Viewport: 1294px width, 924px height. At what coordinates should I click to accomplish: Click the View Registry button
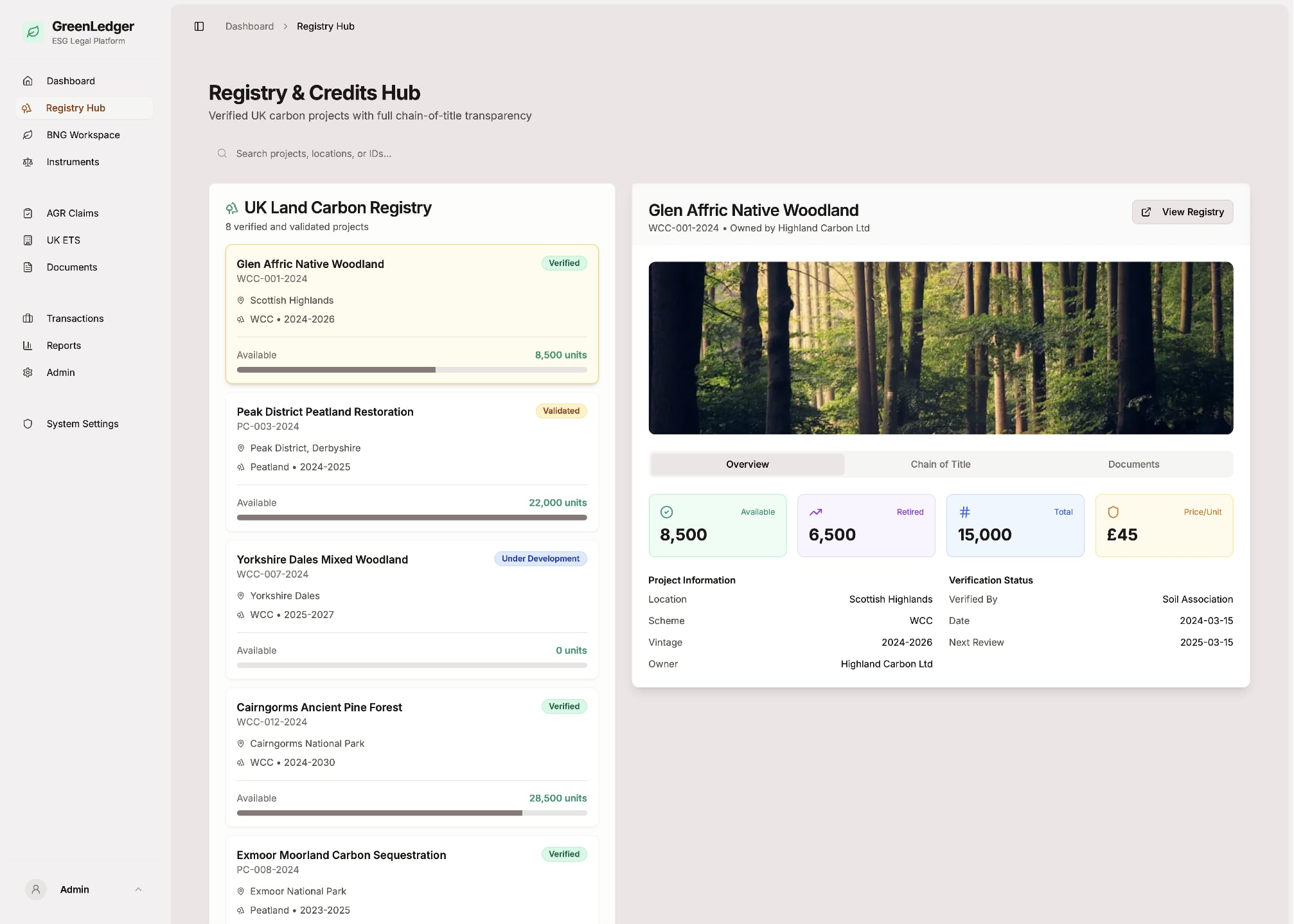pyautogui.click(x=1182, y=211)
